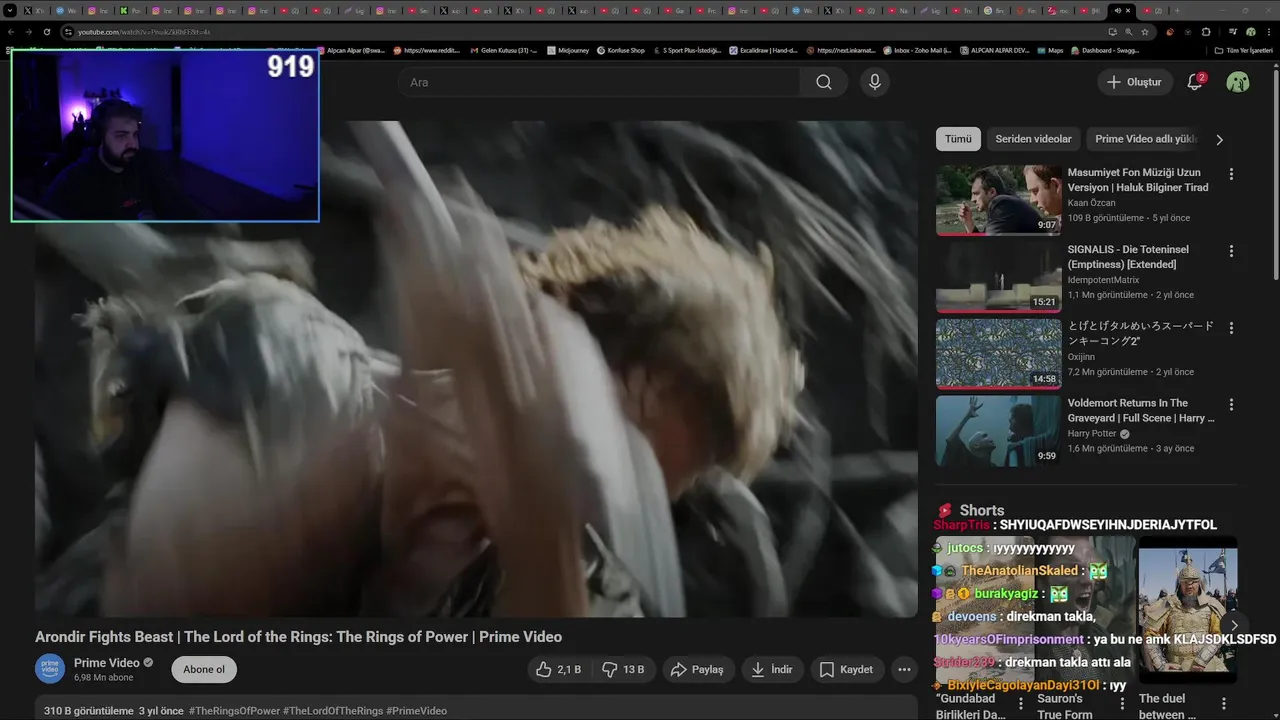Open the Konfuse Shop bookmark

click(x=621, y=50)
